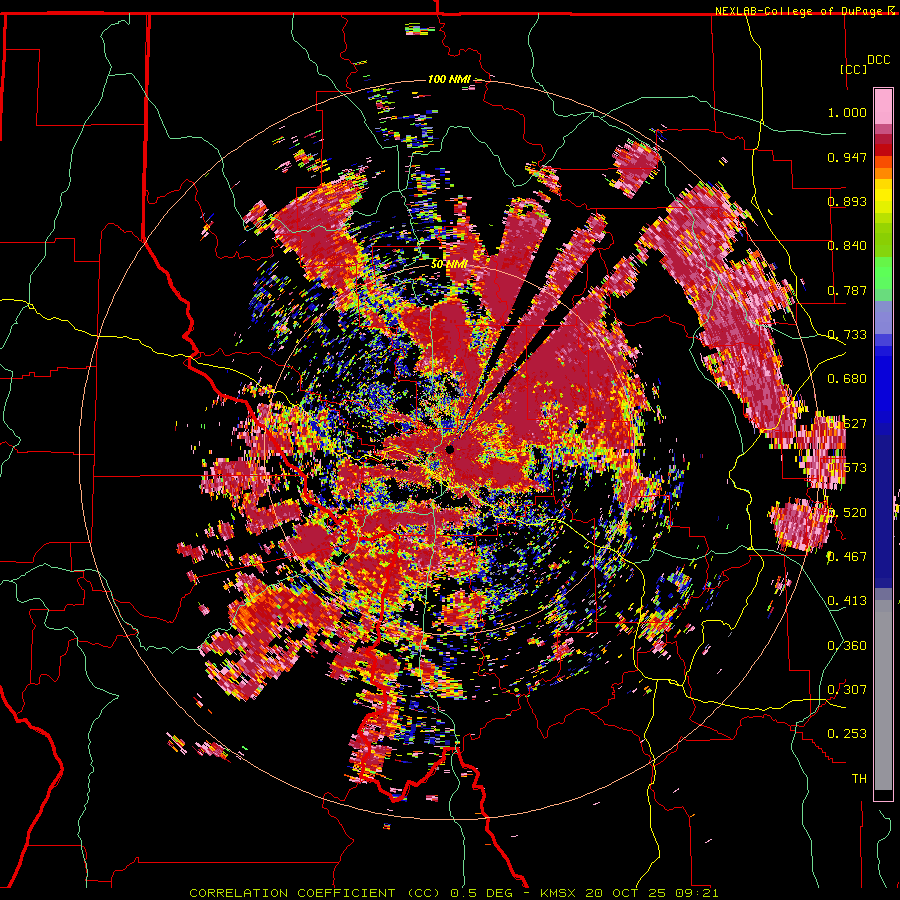Click the 09:21 timestamp
Viewport: 900px width, 900px height.
tap(699, 893)
